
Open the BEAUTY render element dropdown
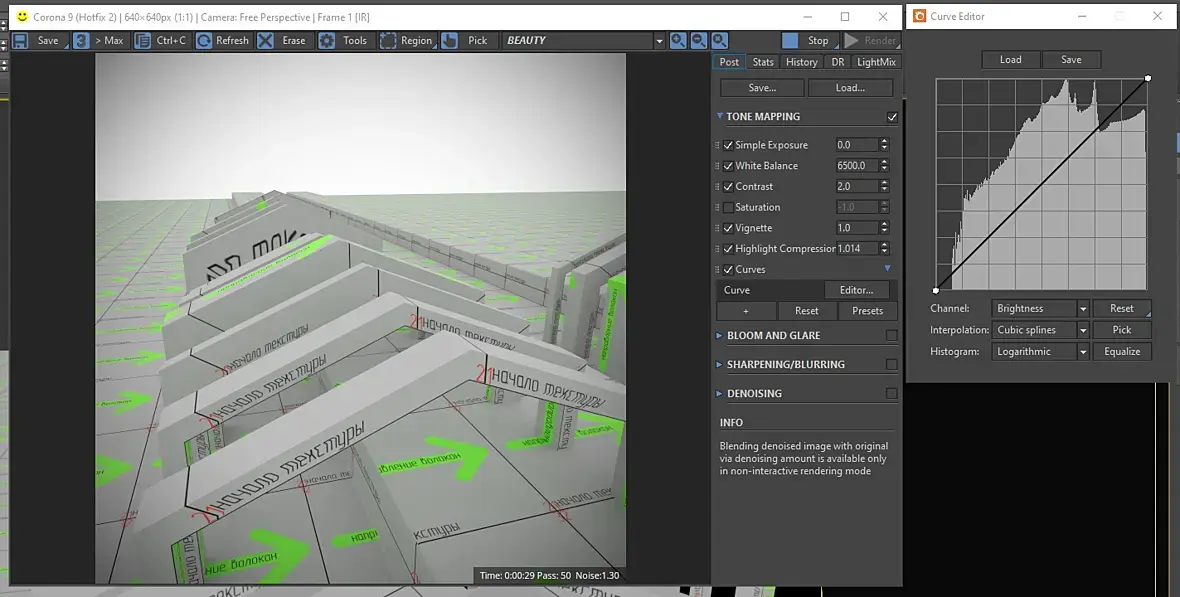[x=659, y=41]
